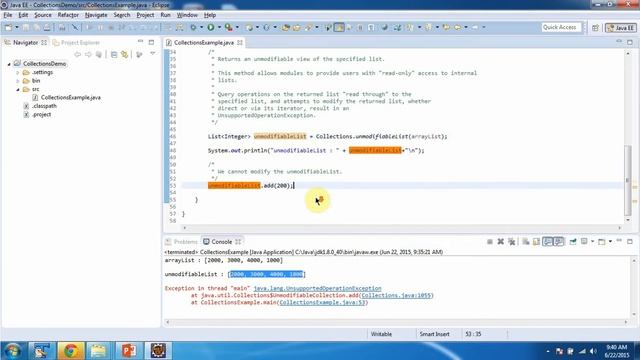Select the CollectionsExample.java editor tab
Viewport: 640px width, 360px height.
pos(204,42)
